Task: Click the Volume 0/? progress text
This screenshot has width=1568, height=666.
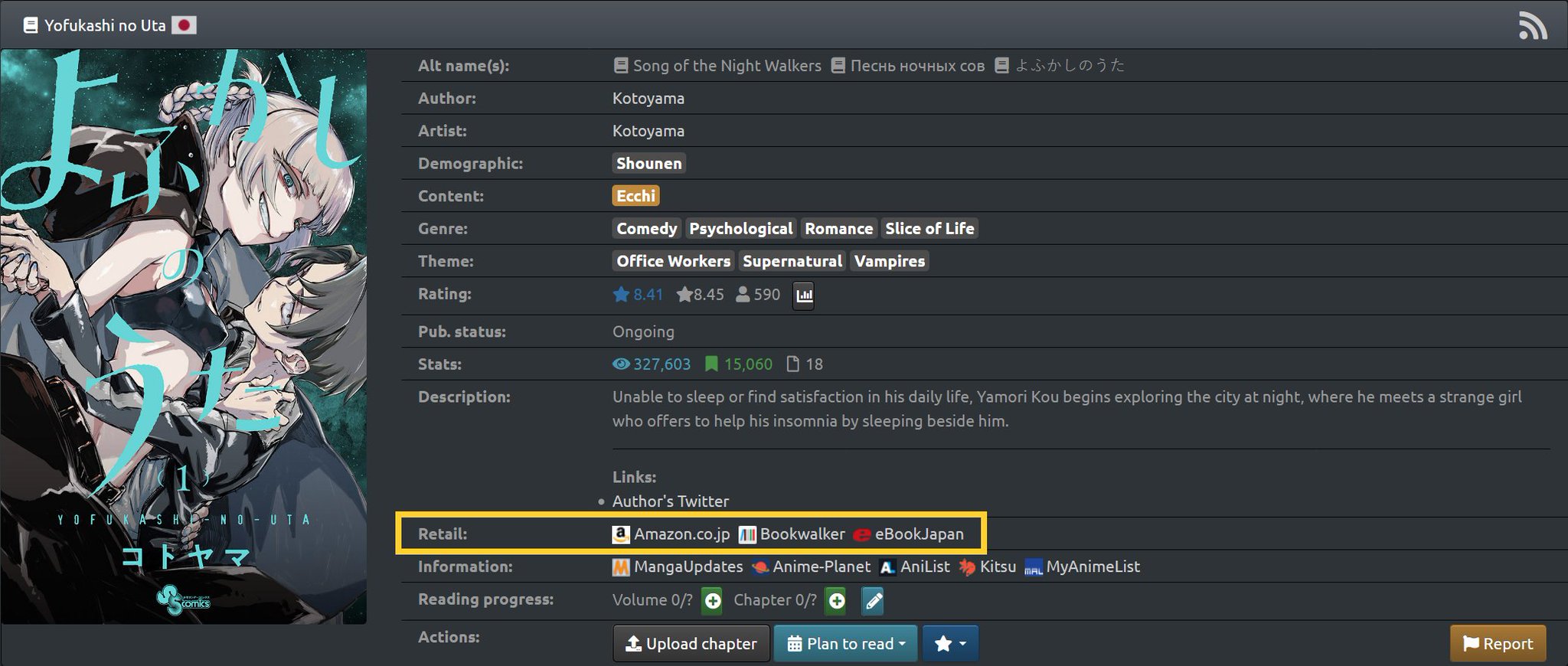Action: [x=652, y=600]
